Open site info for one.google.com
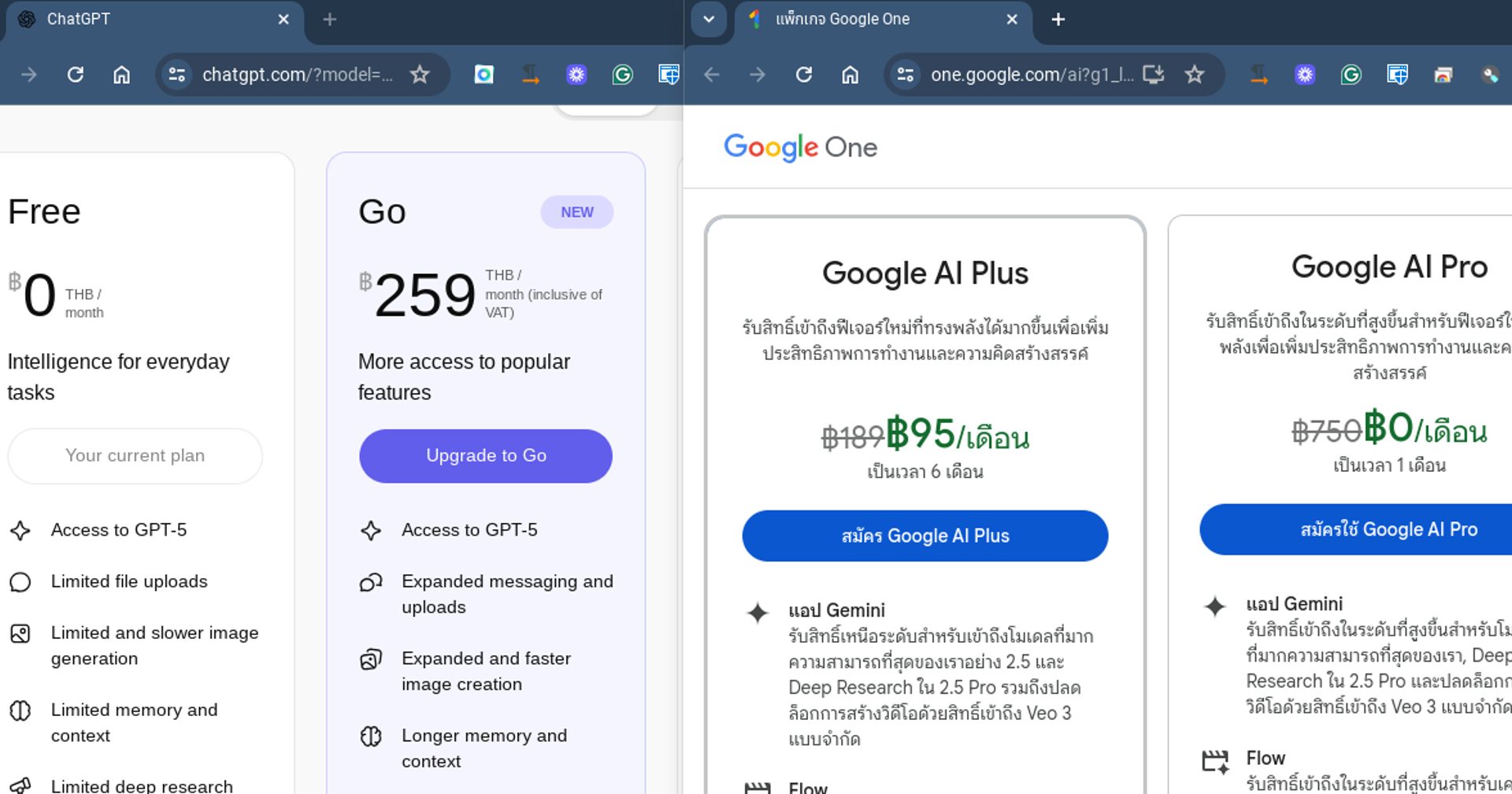 (906, 75)
